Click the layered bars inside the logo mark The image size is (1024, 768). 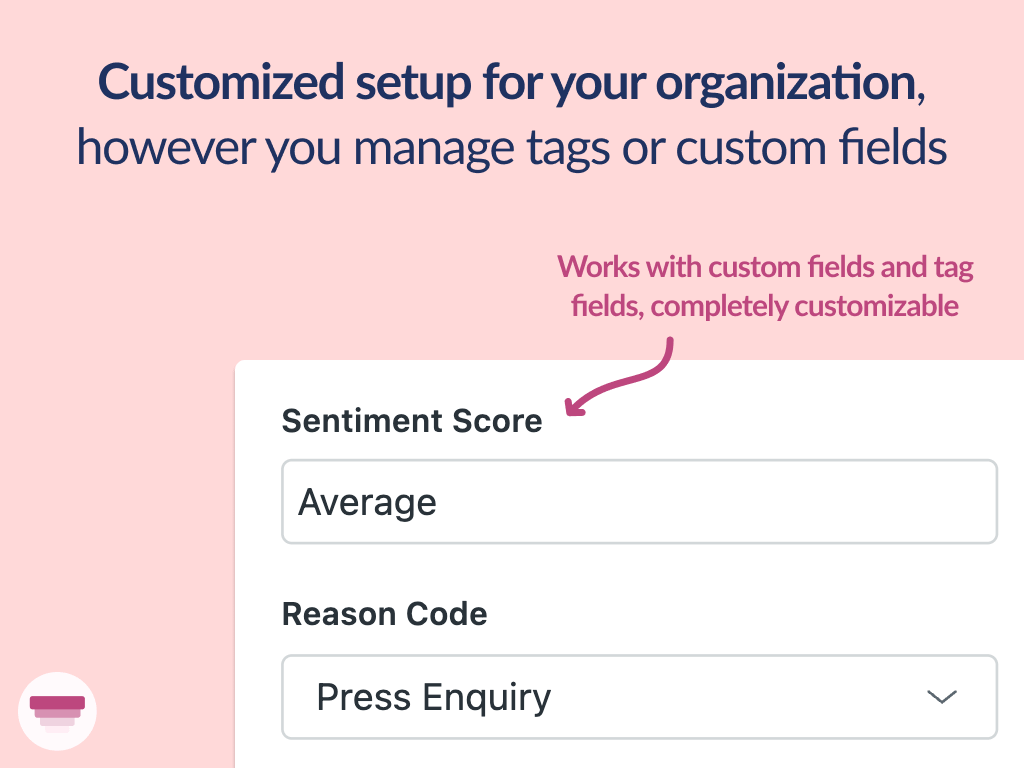[57, 710]
